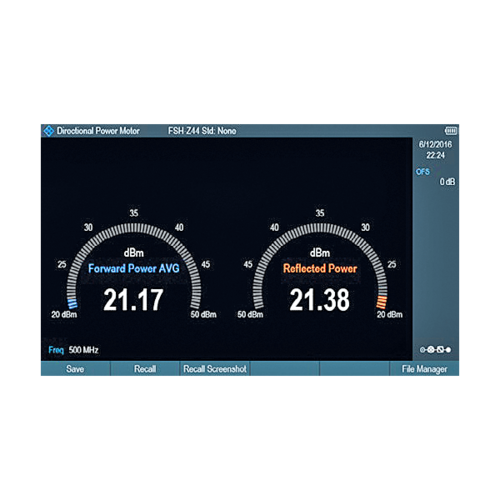This screenshot has height=500, width=500.
Task: Click the 35 tick label on reflected gauge
Action: 320,213
